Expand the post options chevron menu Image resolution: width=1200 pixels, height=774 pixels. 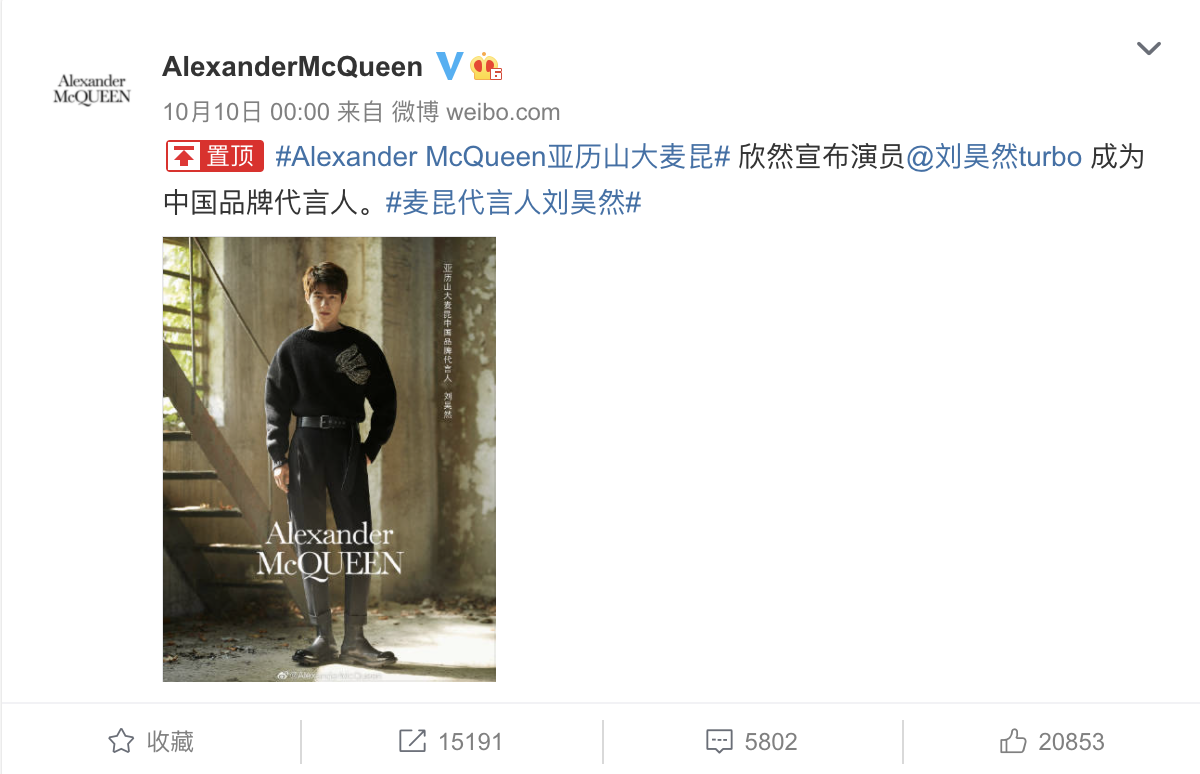(1149, 48)
